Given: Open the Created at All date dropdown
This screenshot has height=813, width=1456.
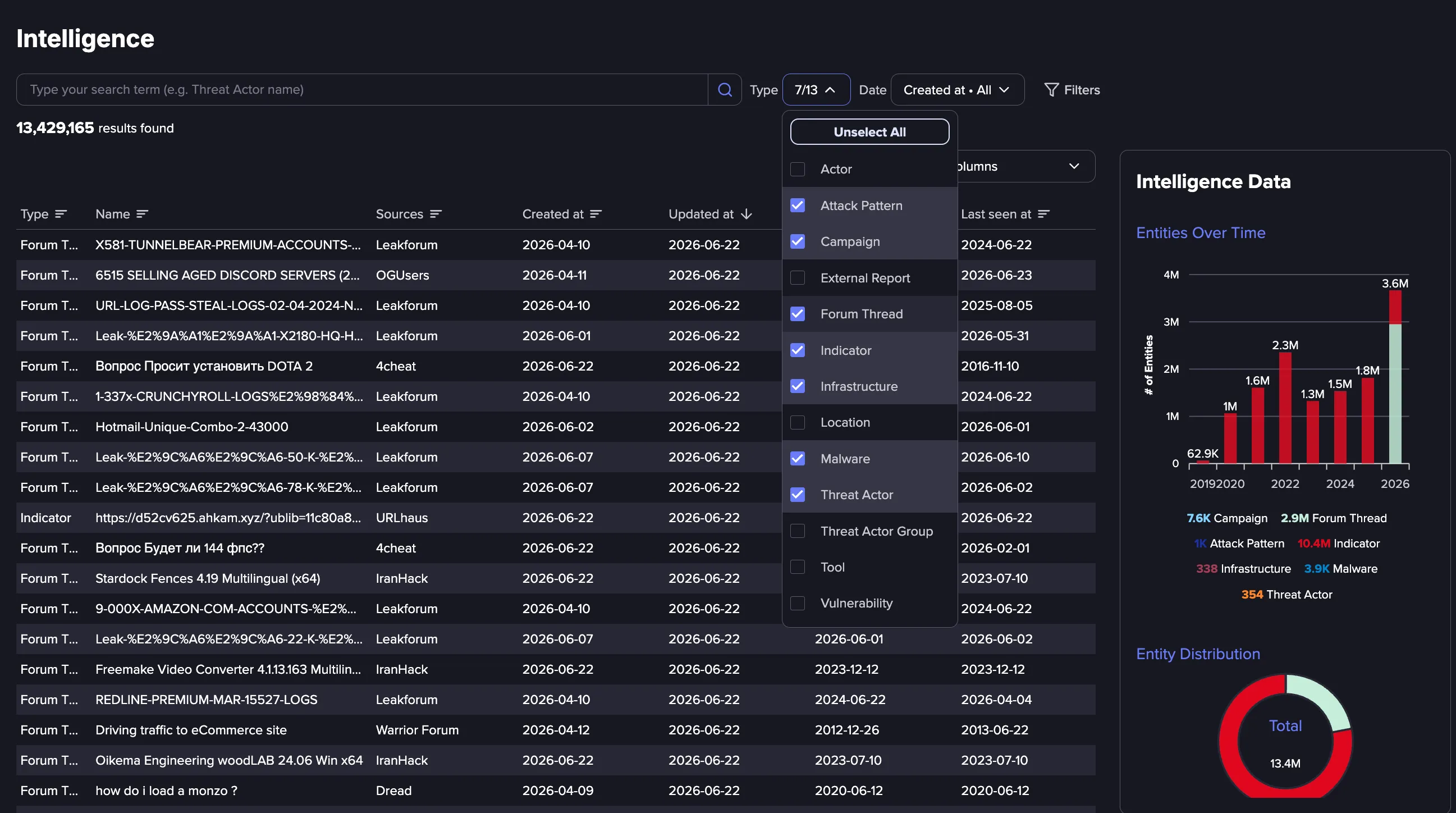Looking at the screenshot, I should pyautogui.click(x=957, y=89).
